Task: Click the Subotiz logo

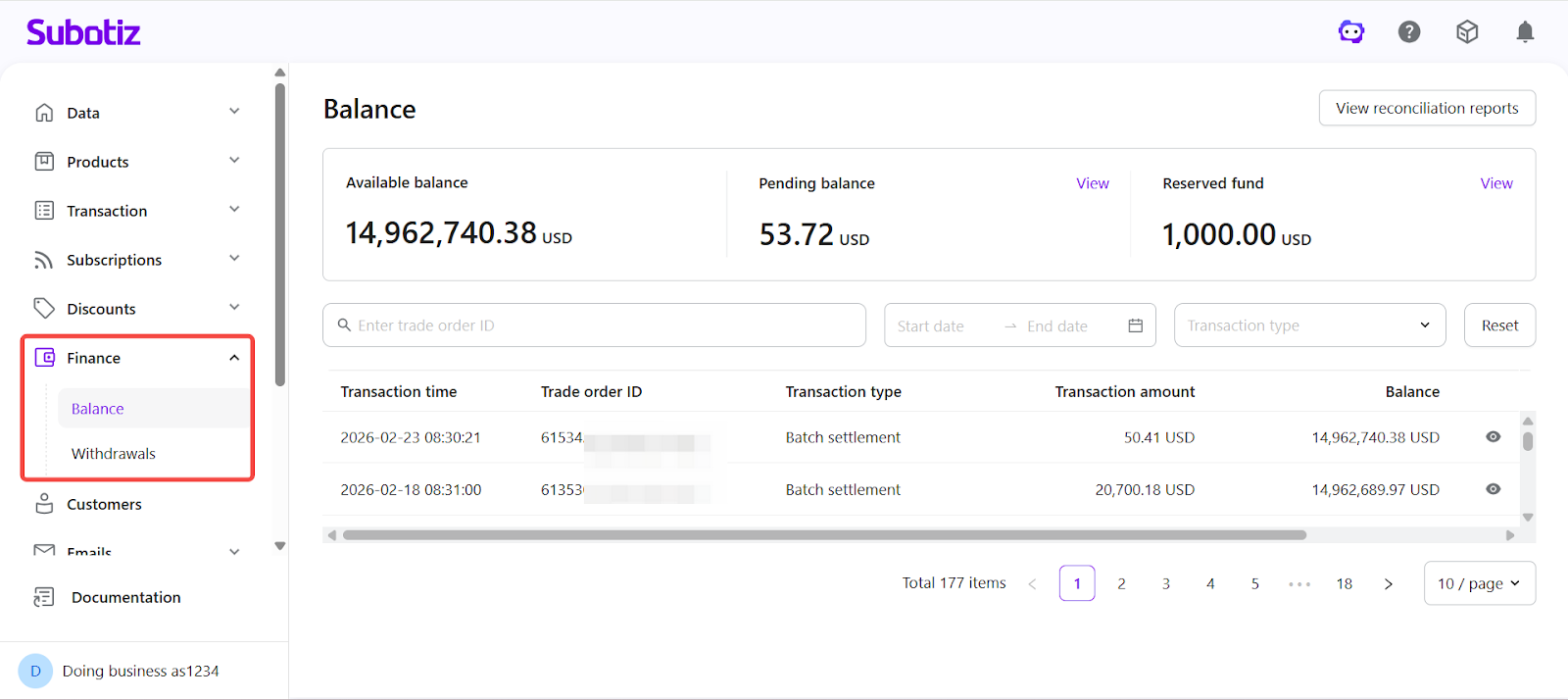Action: (x=83, y=32)
